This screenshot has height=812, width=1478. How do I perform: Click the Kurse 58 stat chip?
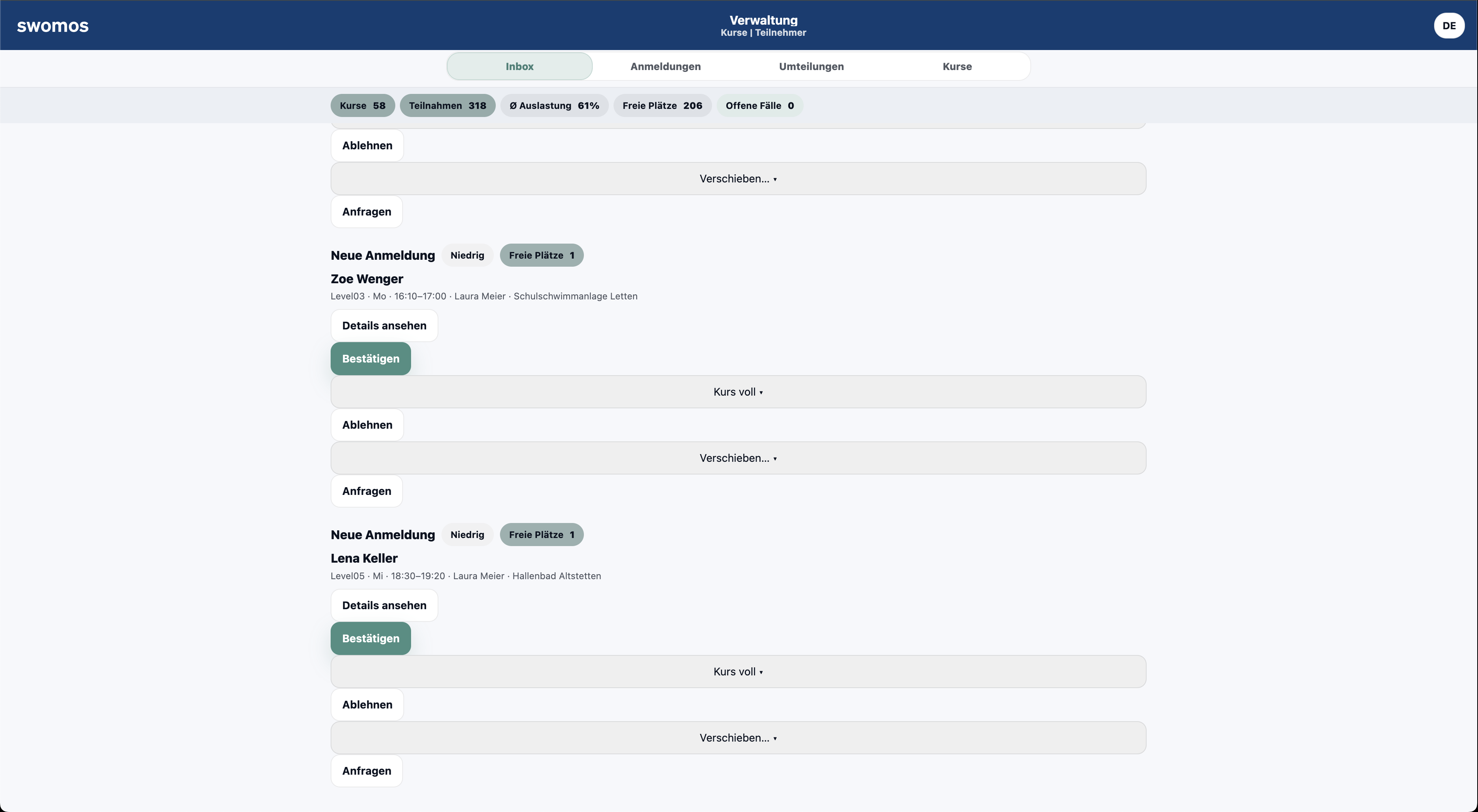tap(363, 105)
